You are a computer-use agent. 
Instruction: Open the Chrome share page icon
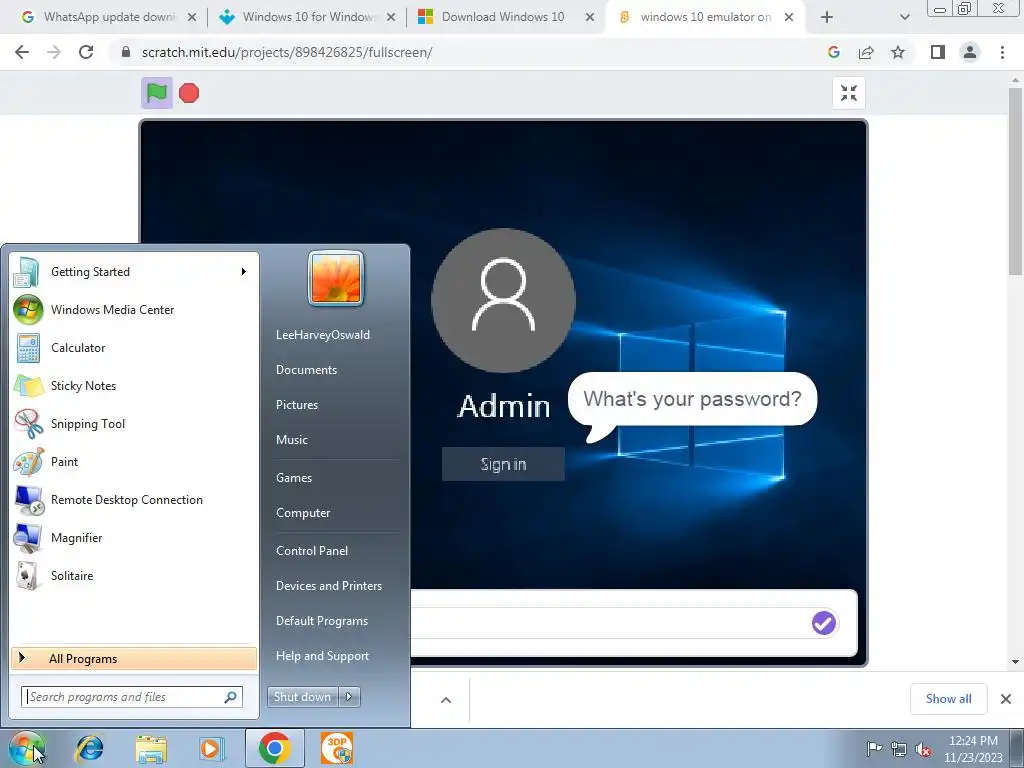click(x=866, y=52)
